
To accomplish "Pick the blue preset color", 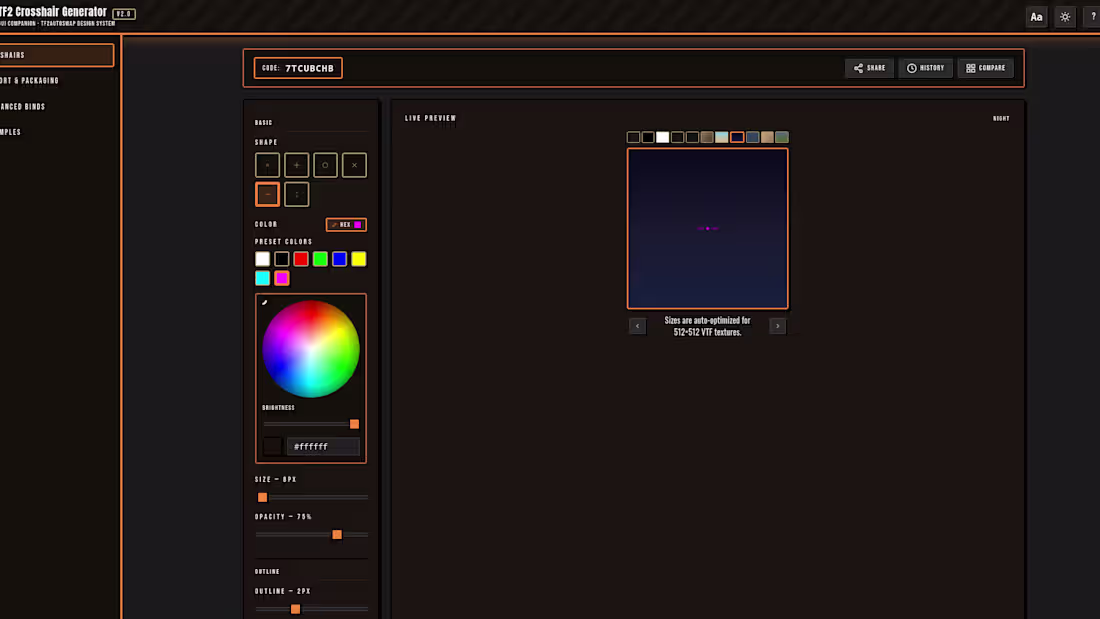I will click(340, 259).
